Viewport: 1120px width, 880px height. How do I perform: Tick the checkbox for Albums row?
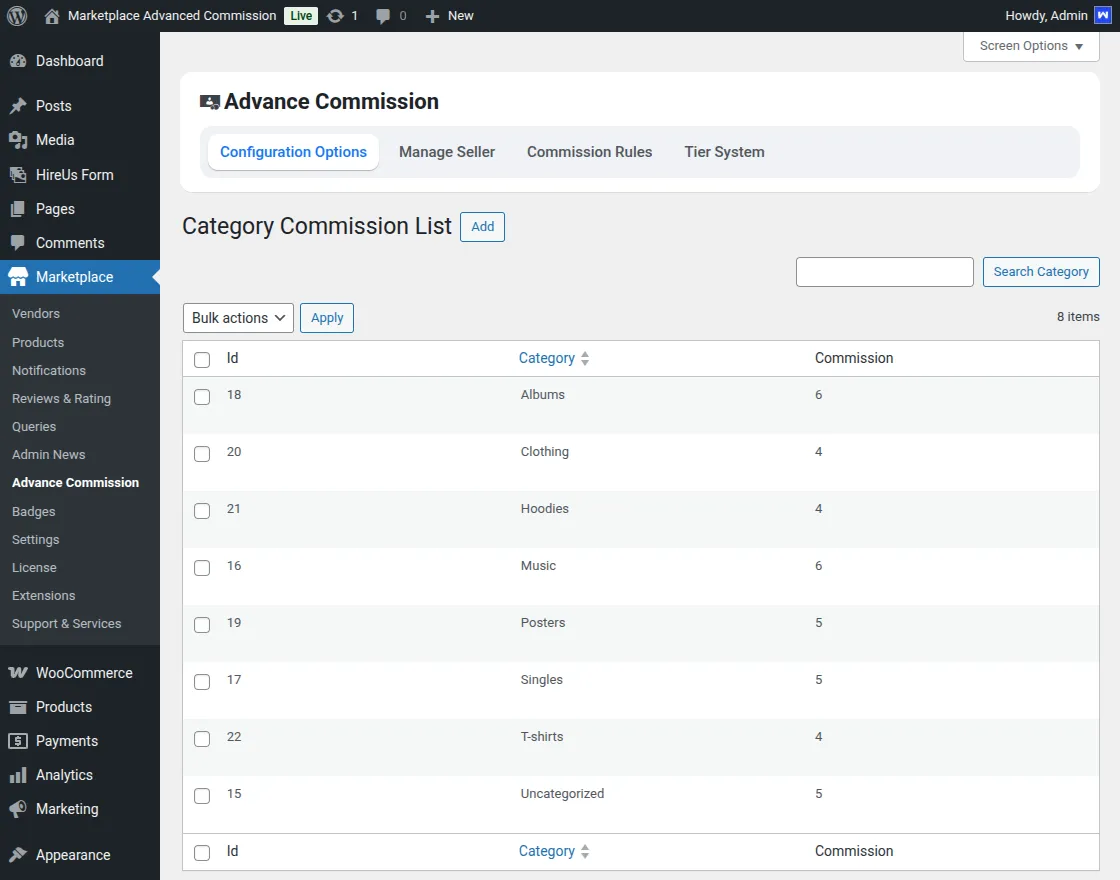point(202,397)
